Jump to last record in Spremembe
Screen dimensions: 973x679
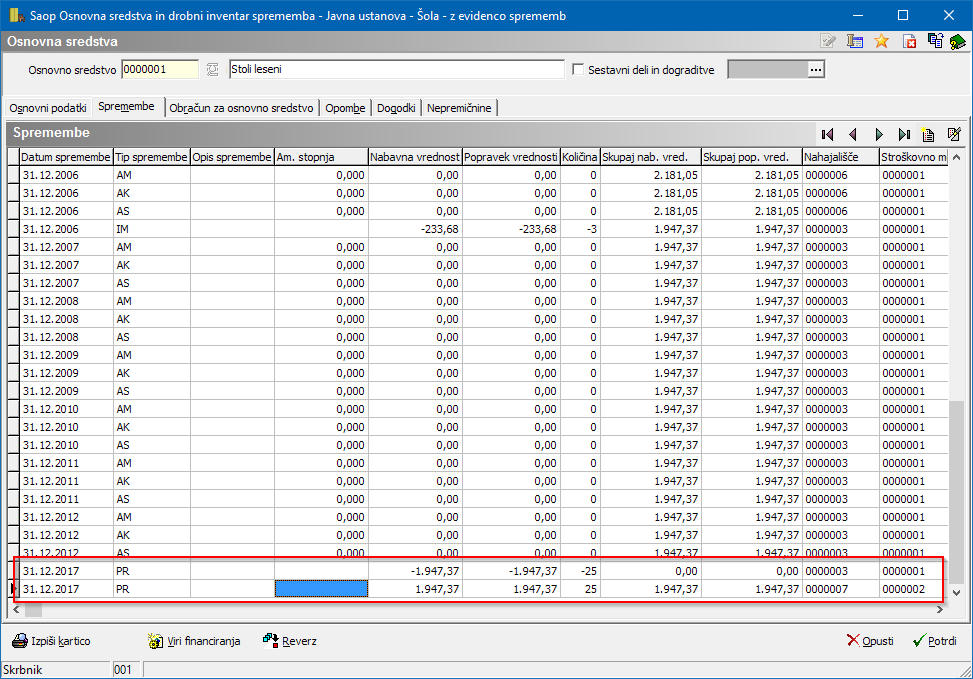(904, 134)
